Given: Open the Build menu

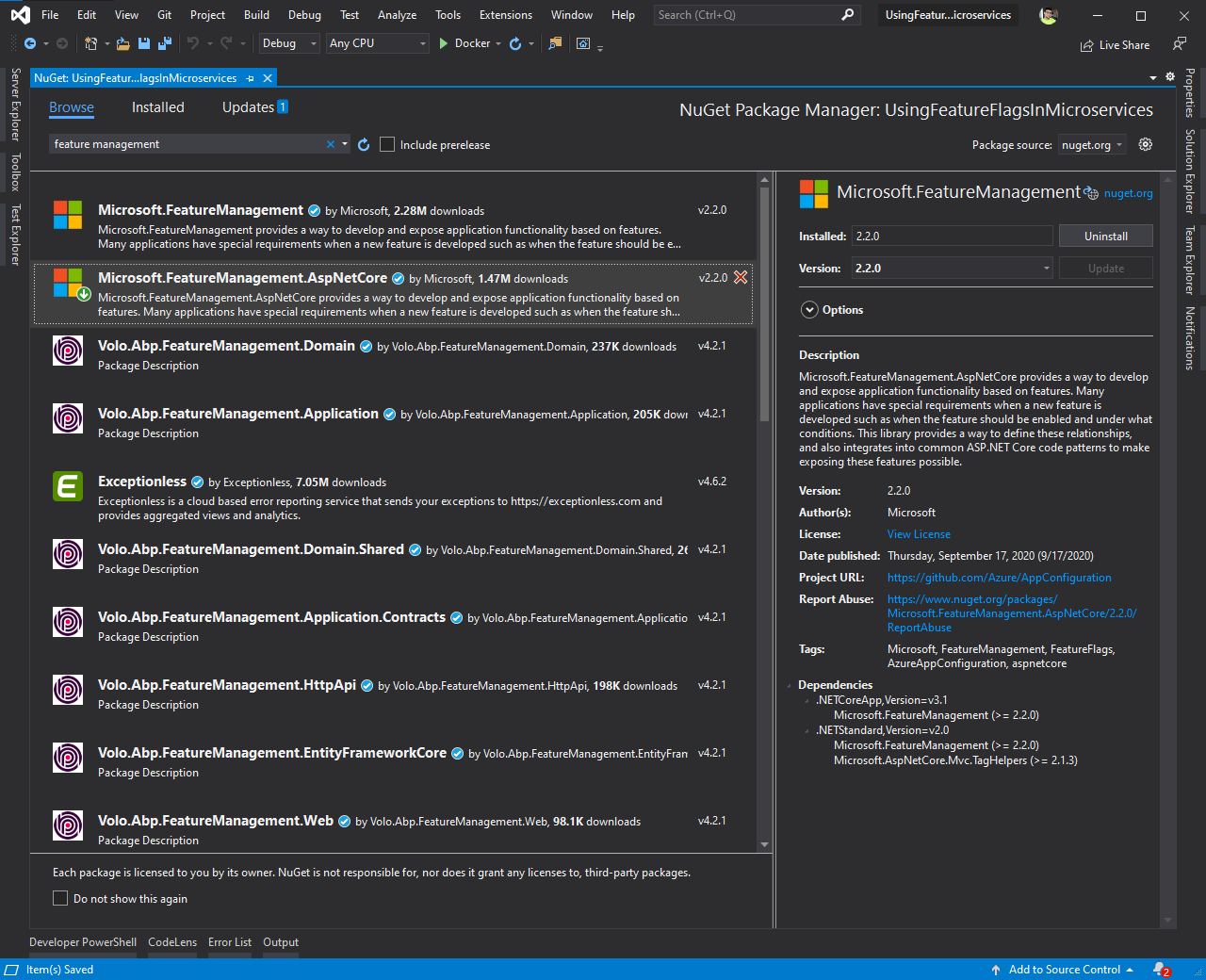Looking at the screenshot, I should tap(256, 15).
